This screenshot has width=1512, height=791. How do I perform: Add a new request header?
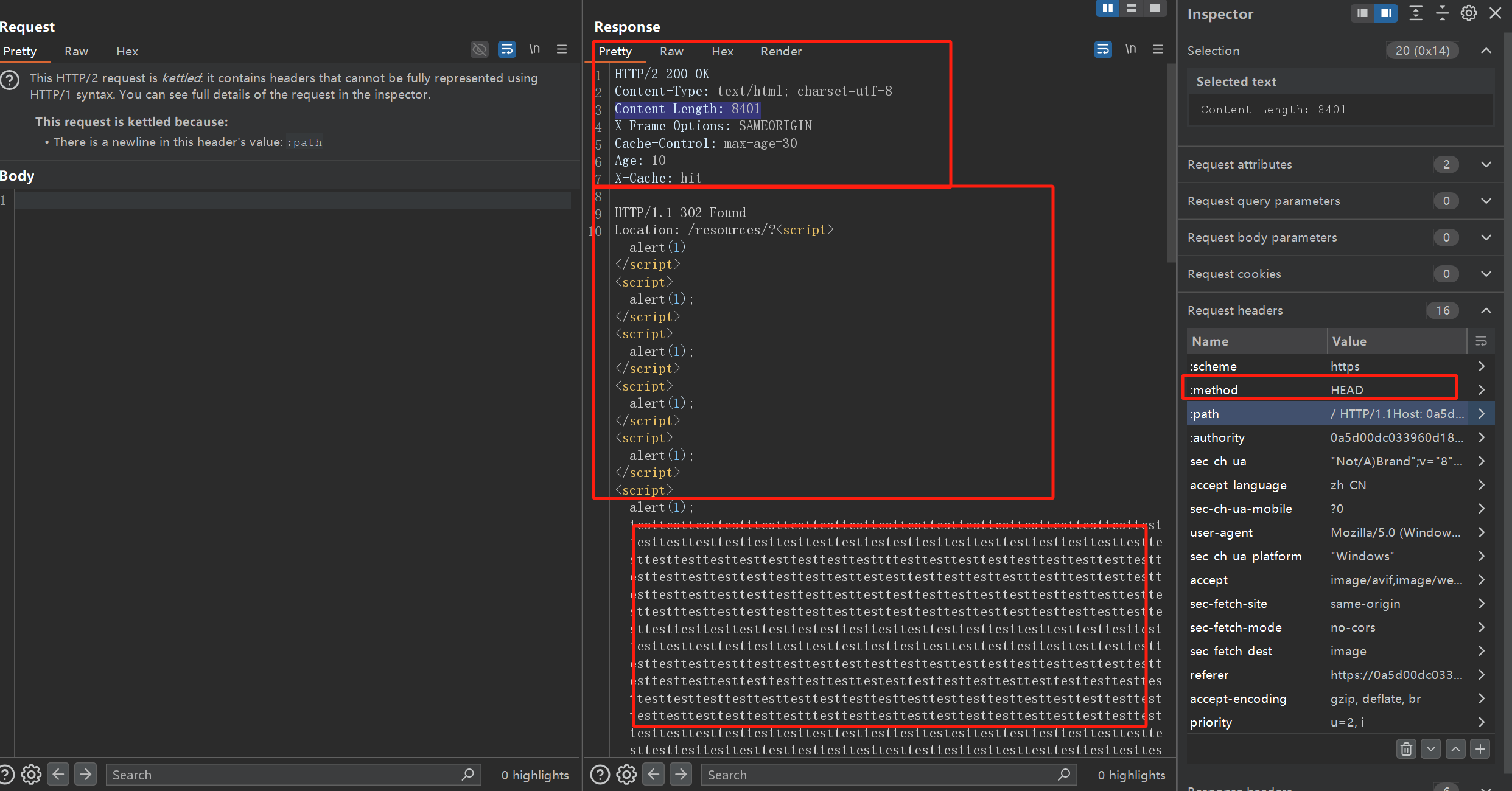1480,749
